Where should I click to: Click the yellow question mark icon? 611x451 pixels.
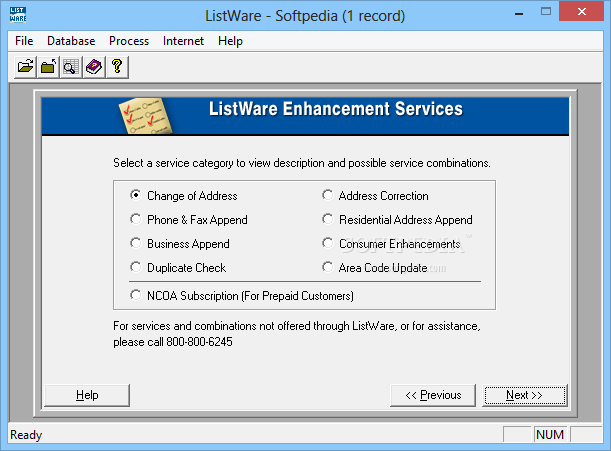[117, 67]
